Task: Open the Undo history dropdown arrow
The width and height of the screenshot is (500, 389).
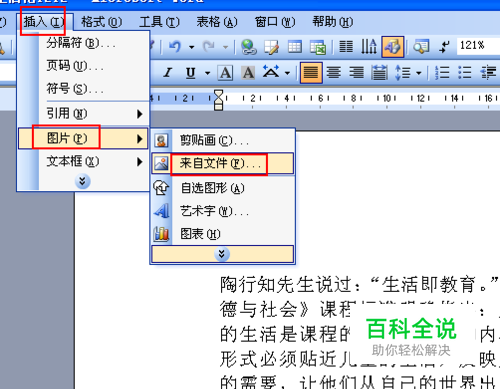Action: pyautogui.click(x=192, y=47)
